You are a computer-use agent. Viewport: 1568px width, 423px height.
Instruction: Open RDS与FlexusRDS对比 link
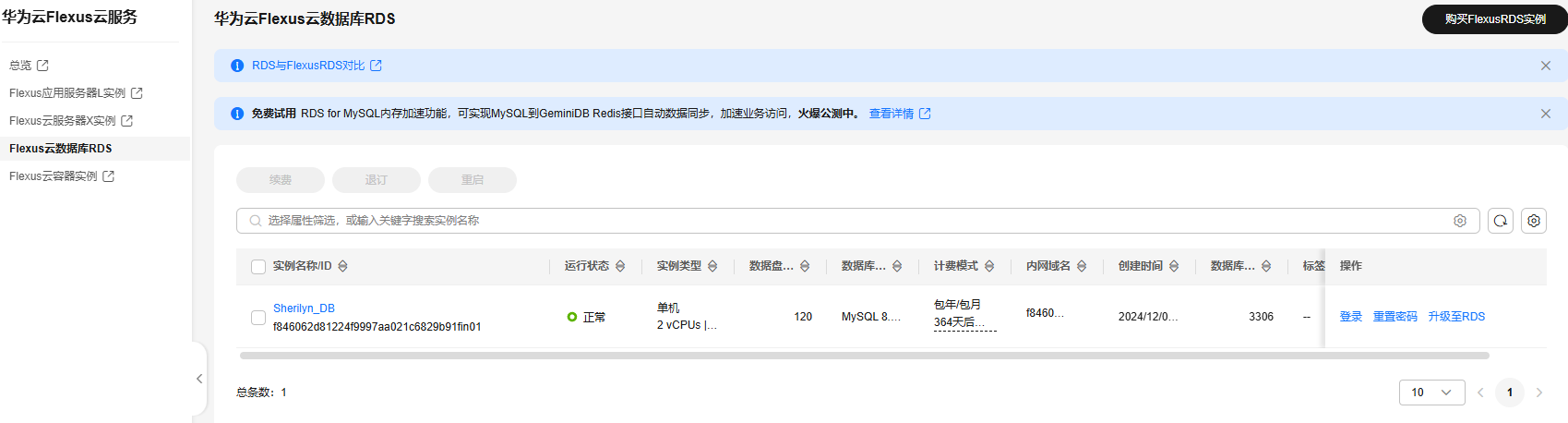pos(308,66)
